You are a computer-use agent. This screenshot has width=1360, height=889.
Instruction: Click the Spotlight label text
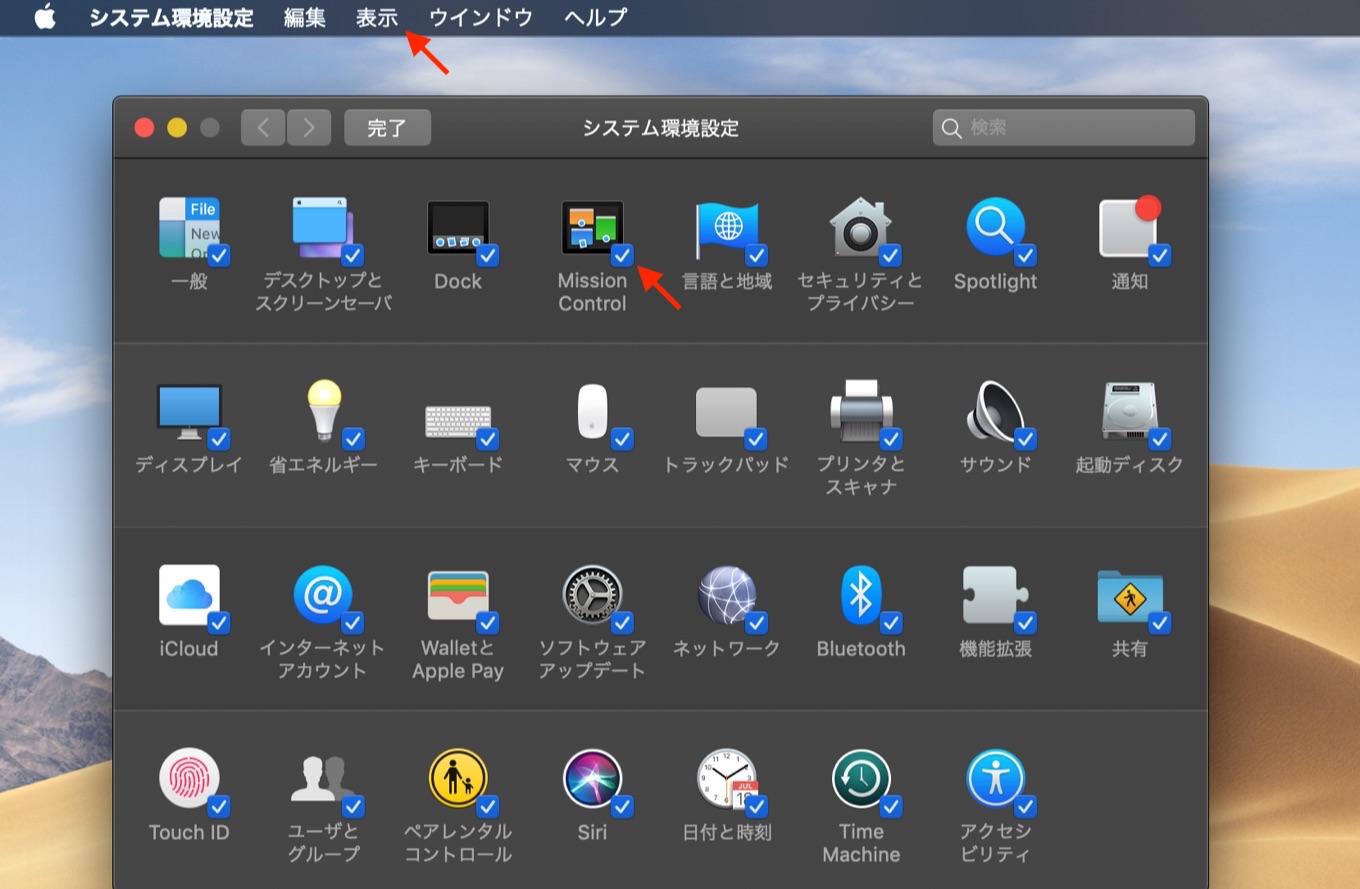click(x=995, y=281)
